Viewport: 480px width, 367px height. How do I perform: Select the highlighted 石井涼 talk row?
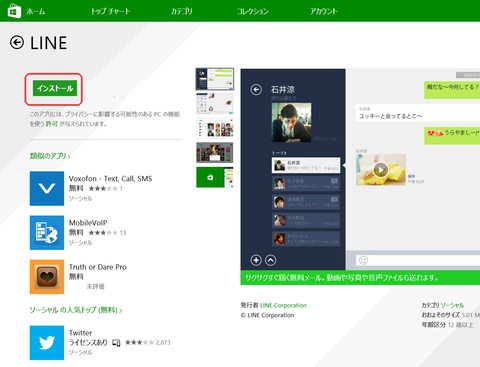[306, 165]
